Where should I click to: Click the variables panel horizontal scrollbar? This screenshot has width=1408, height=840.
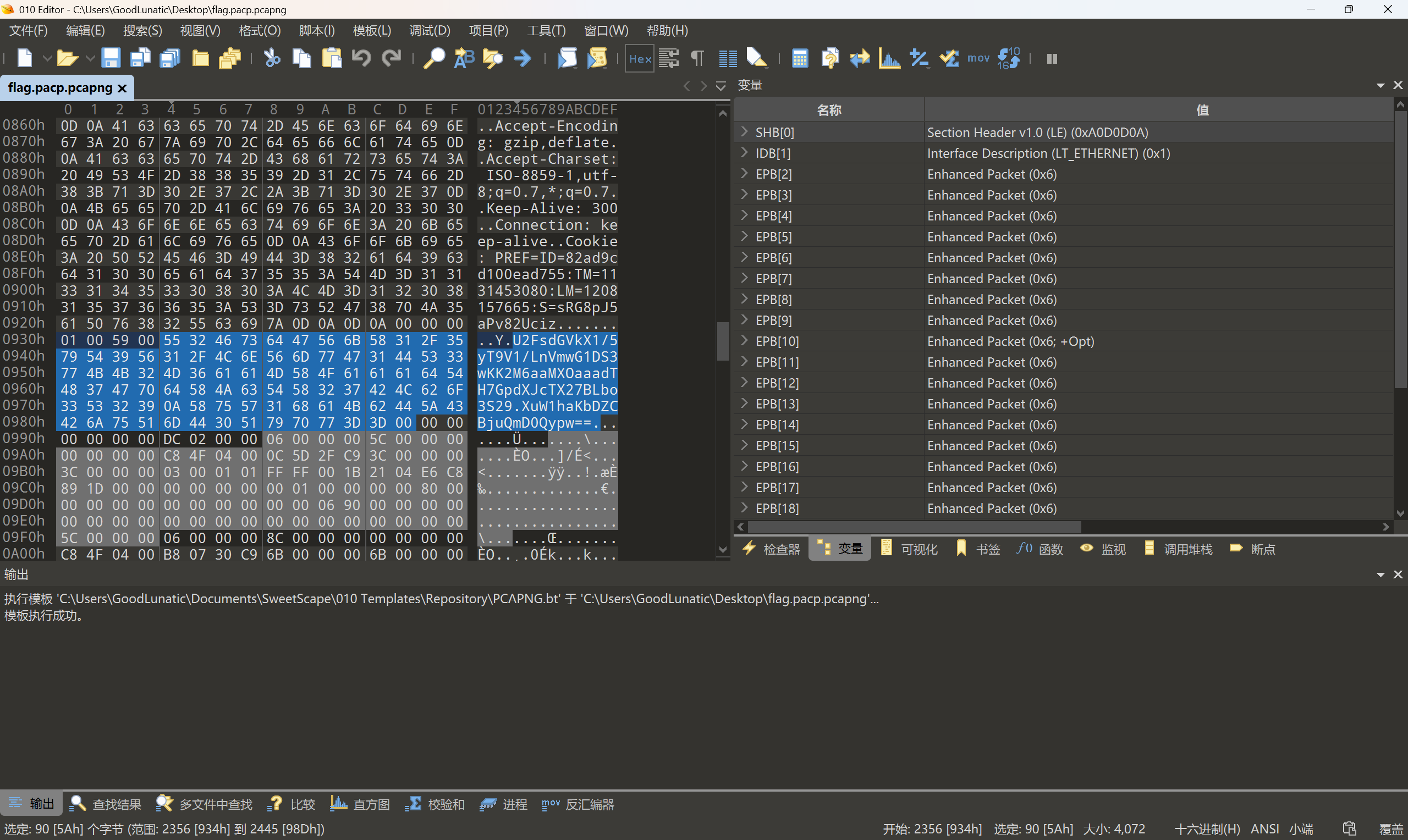pos(914,527)
